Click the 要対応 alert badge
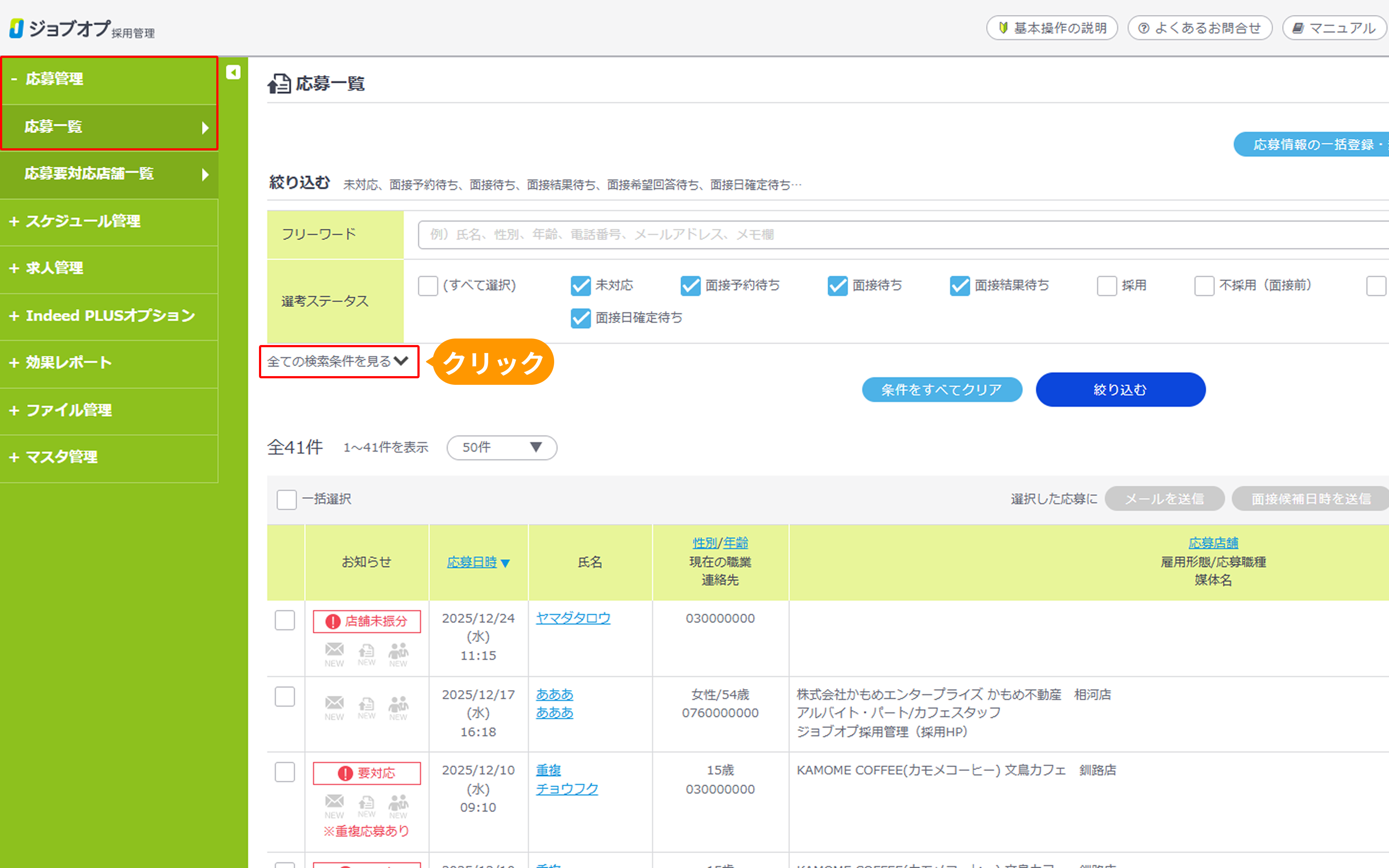 point(367,773)
